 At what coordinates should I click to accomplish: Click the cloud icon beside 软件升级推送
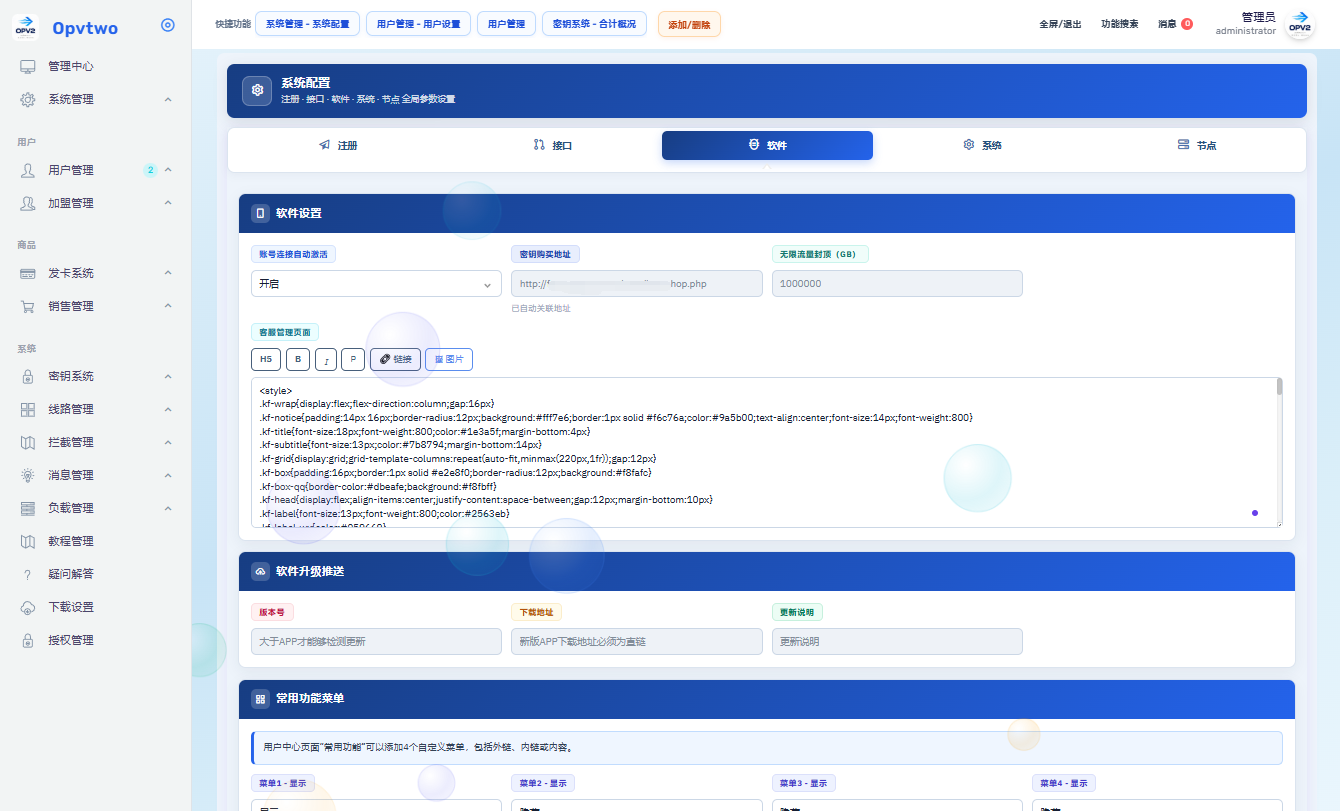pos(260,571)
